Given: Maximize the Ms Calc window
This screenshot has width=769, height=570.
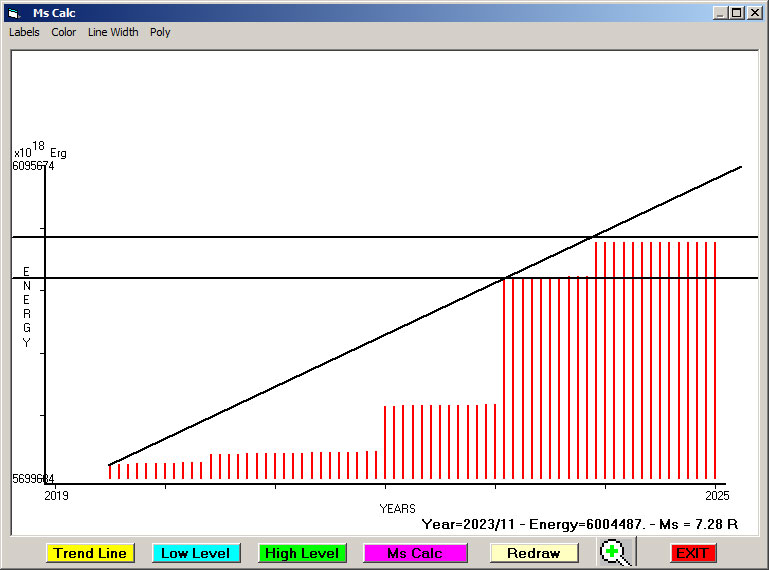Looking at the screenshot, I should [x=737, y=13].
